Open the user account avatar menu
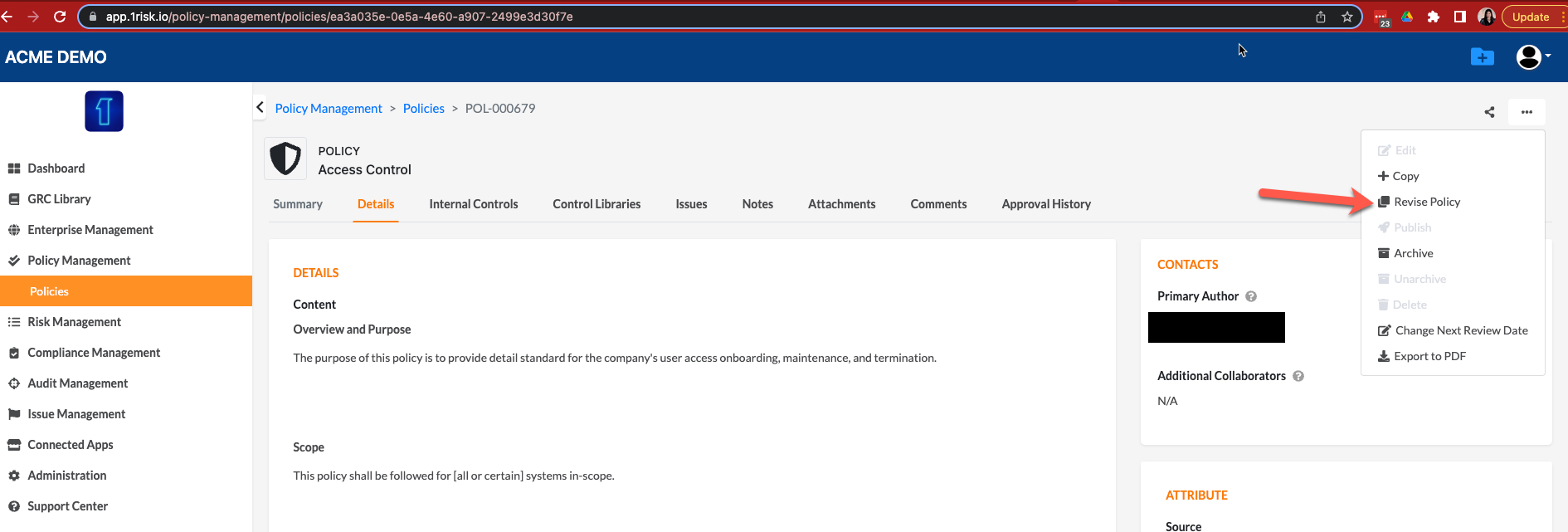 [x=1533, y=56]
